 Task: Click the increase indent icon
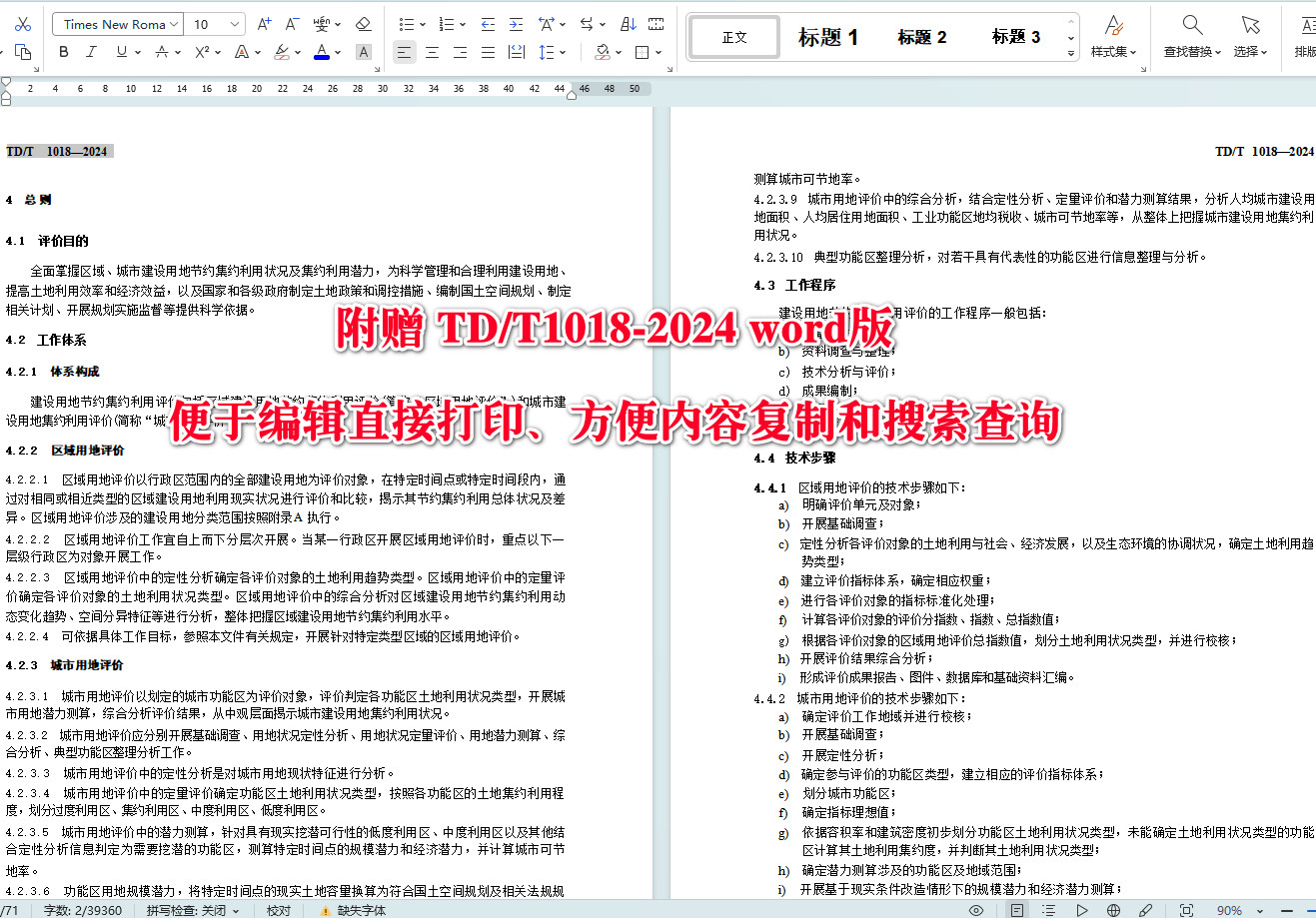click(x=516, y=24)
